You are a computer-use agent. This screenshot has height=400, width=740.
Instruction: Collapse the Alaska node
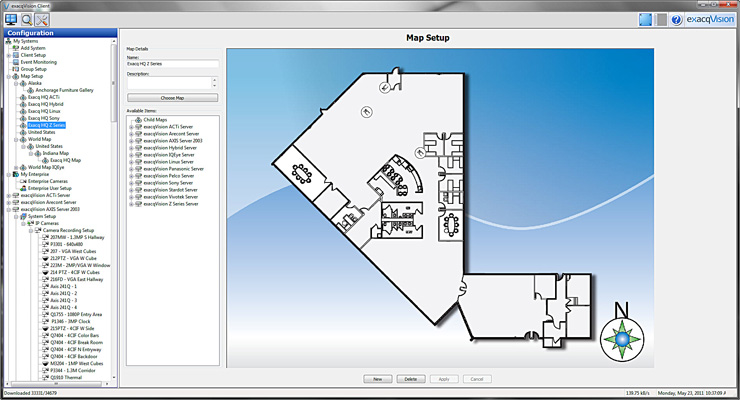16,83
